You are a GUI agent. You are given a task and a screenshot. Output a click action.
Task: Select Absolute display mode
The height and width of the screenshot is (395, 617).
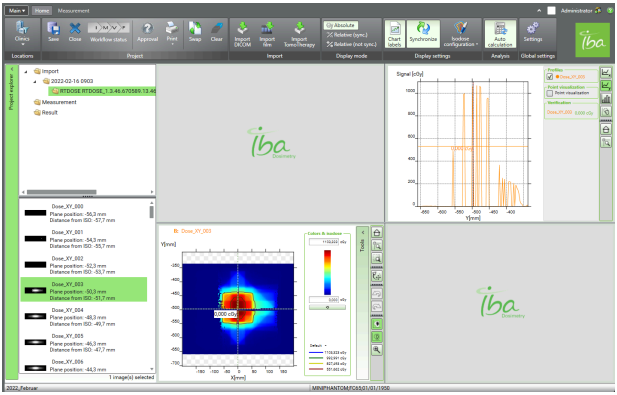pos(341,25)
